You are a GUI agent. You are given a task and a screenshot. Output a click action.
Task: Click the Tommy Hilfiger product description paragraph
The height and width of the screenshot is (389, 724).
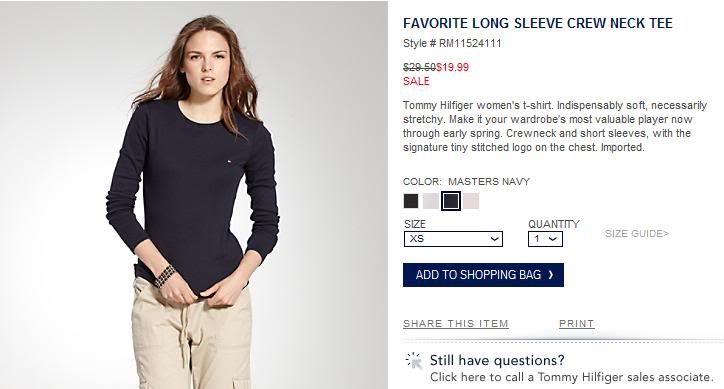555,126
